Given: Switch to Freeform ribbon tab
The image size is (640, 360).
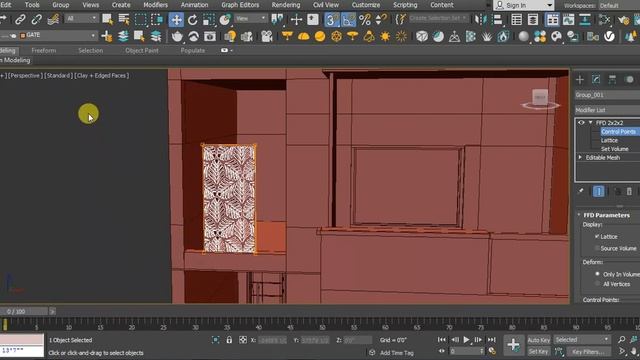Looking at the screenshot, I should [x=44, y=51].
